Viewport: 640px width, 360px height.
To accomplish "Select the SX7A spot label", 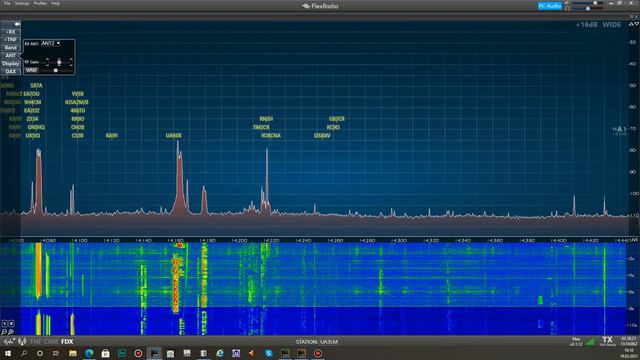I will pyautogui.click(x=36, y=86).
